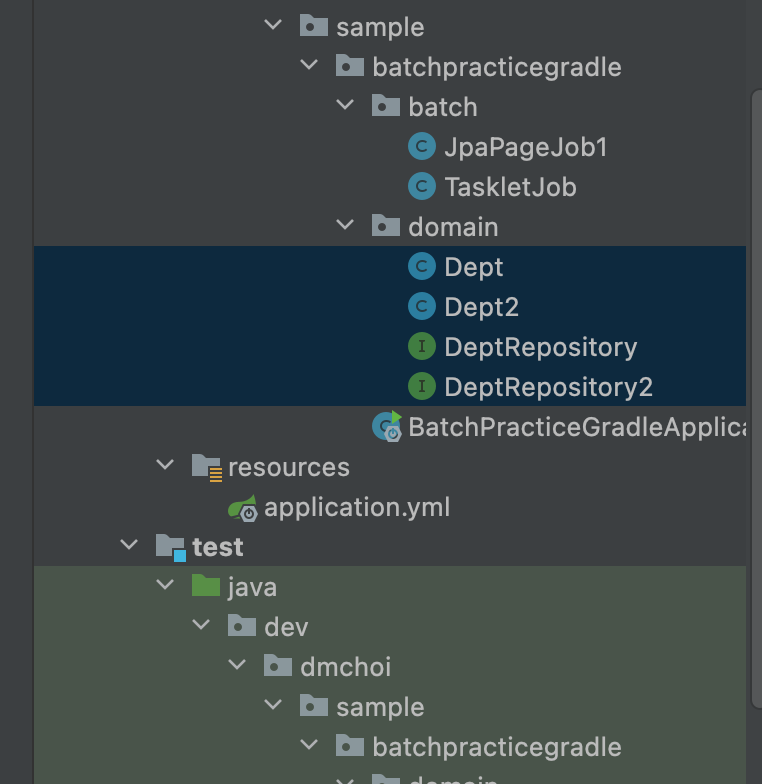The width and height of the screenshot is (762, 784).
Task: Collapse the domain package under batch
Action: click(x=346, y=226)
